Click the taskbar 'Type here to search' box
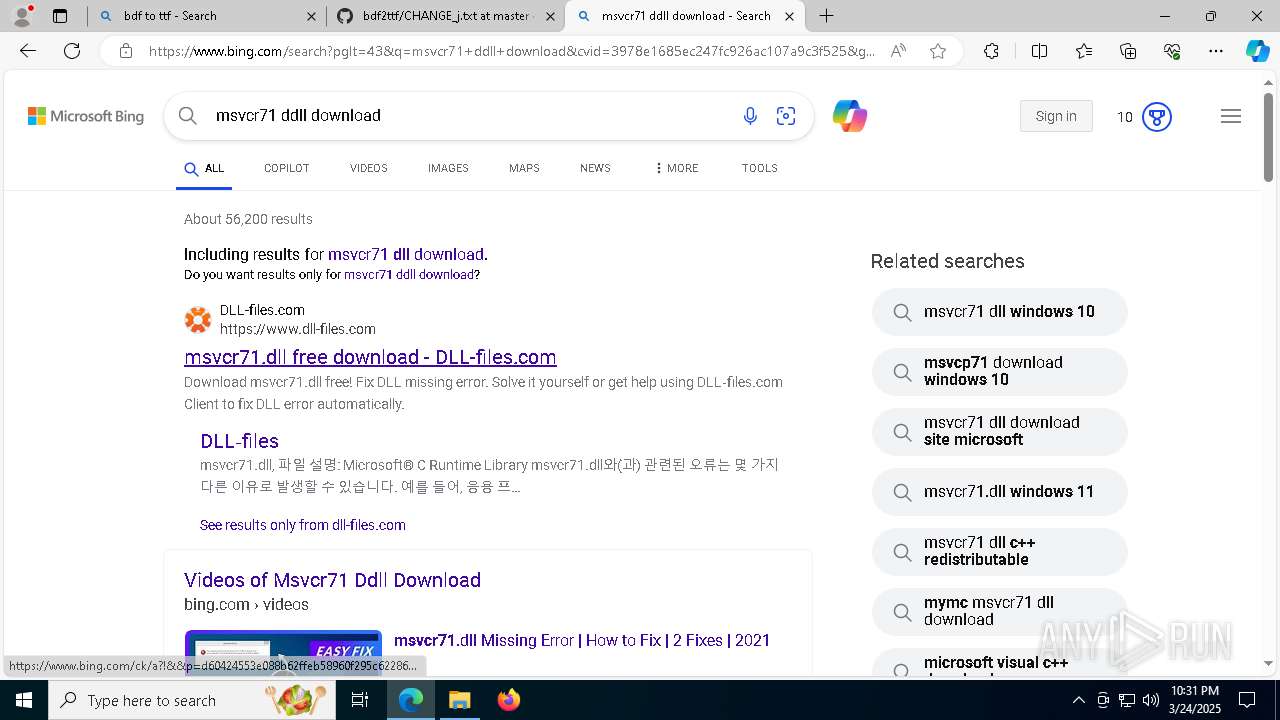Image resolution: width=1280 pixels, height=720 pixels. tap(192, 700)
